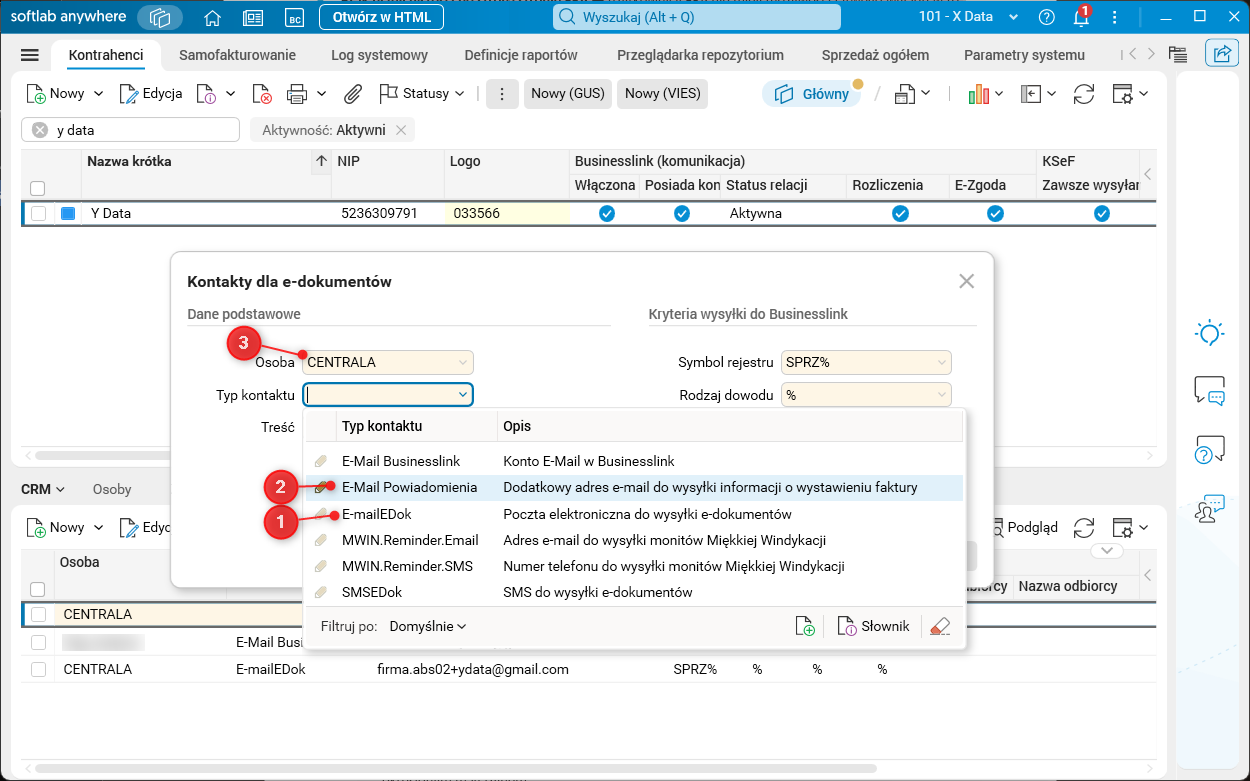
Task: Click the refresh icon in CRM panel toolbar
Action: tap(1084, 527)
